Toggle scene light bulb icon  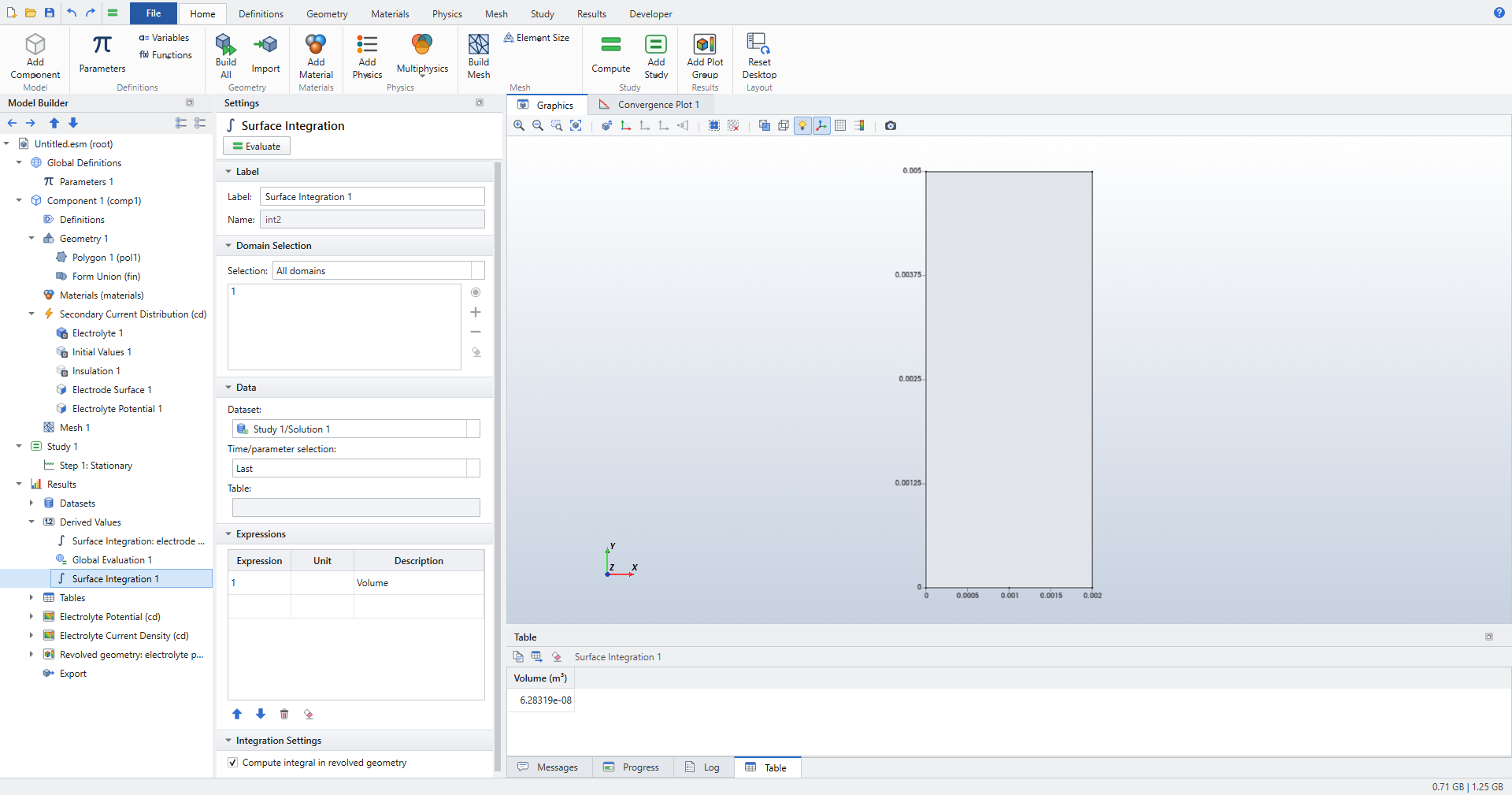click(802, 125)
